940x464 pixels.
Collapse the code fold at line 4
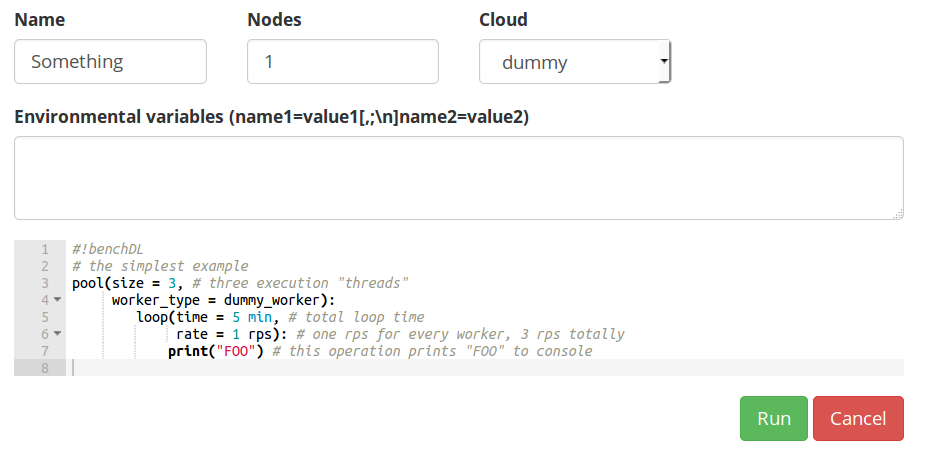58,300
